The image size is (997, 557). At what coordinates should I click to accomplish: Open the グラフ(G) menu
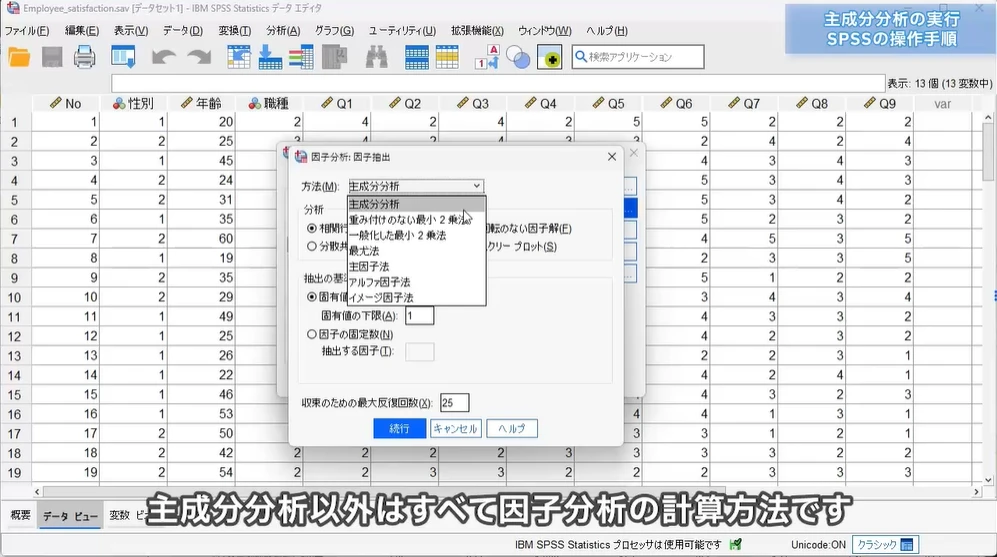[334, 31]
